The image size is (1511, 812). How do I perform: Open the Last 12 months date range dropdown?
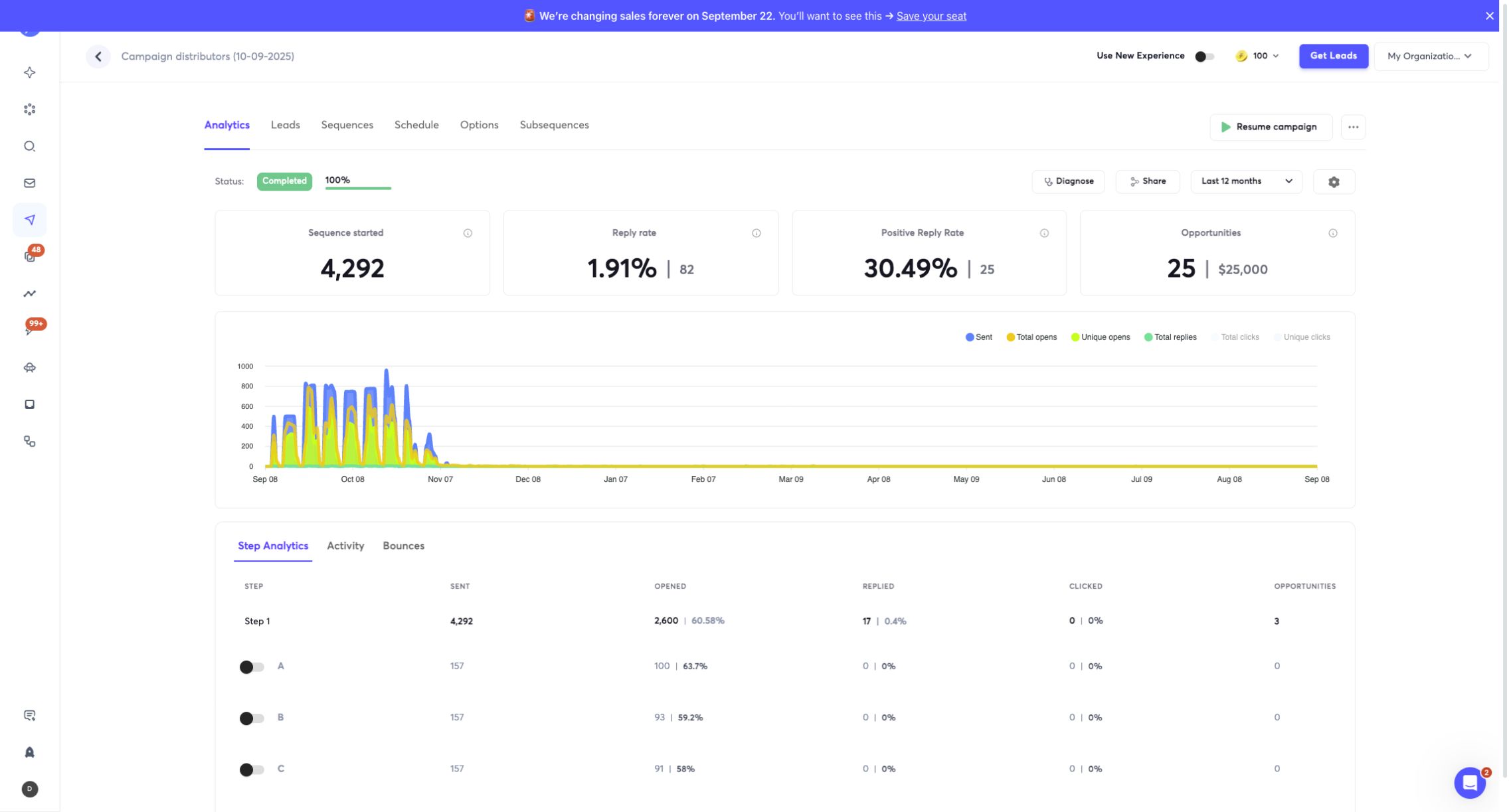1246,181
